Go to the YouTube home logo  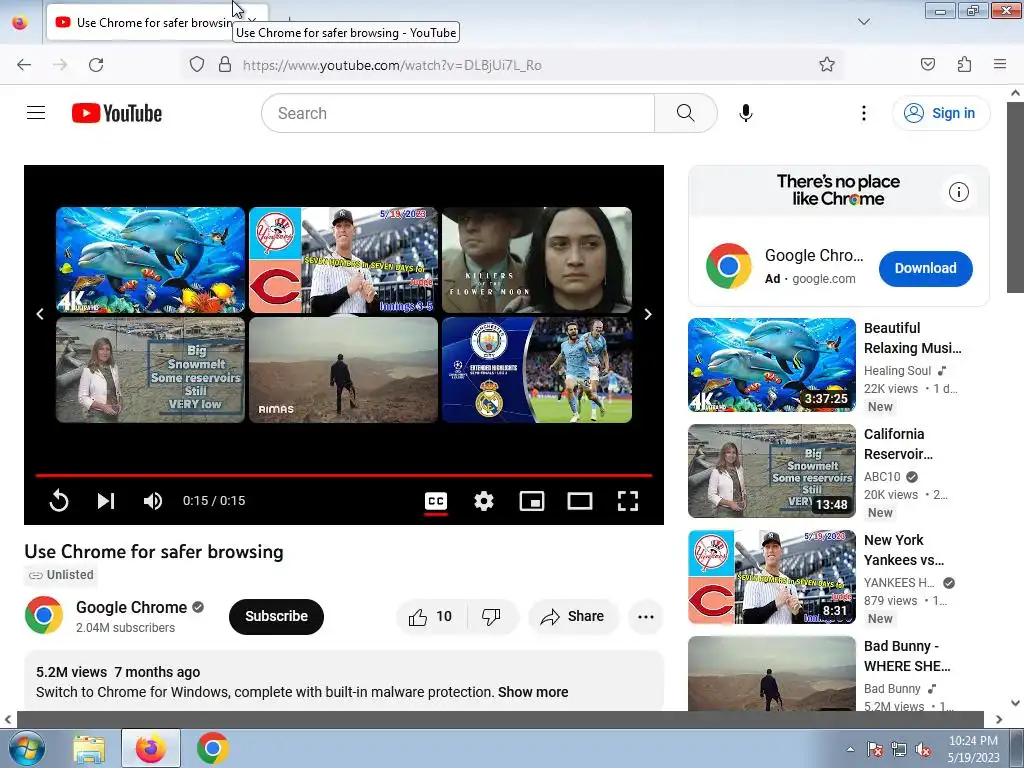(x=117, y=113)
